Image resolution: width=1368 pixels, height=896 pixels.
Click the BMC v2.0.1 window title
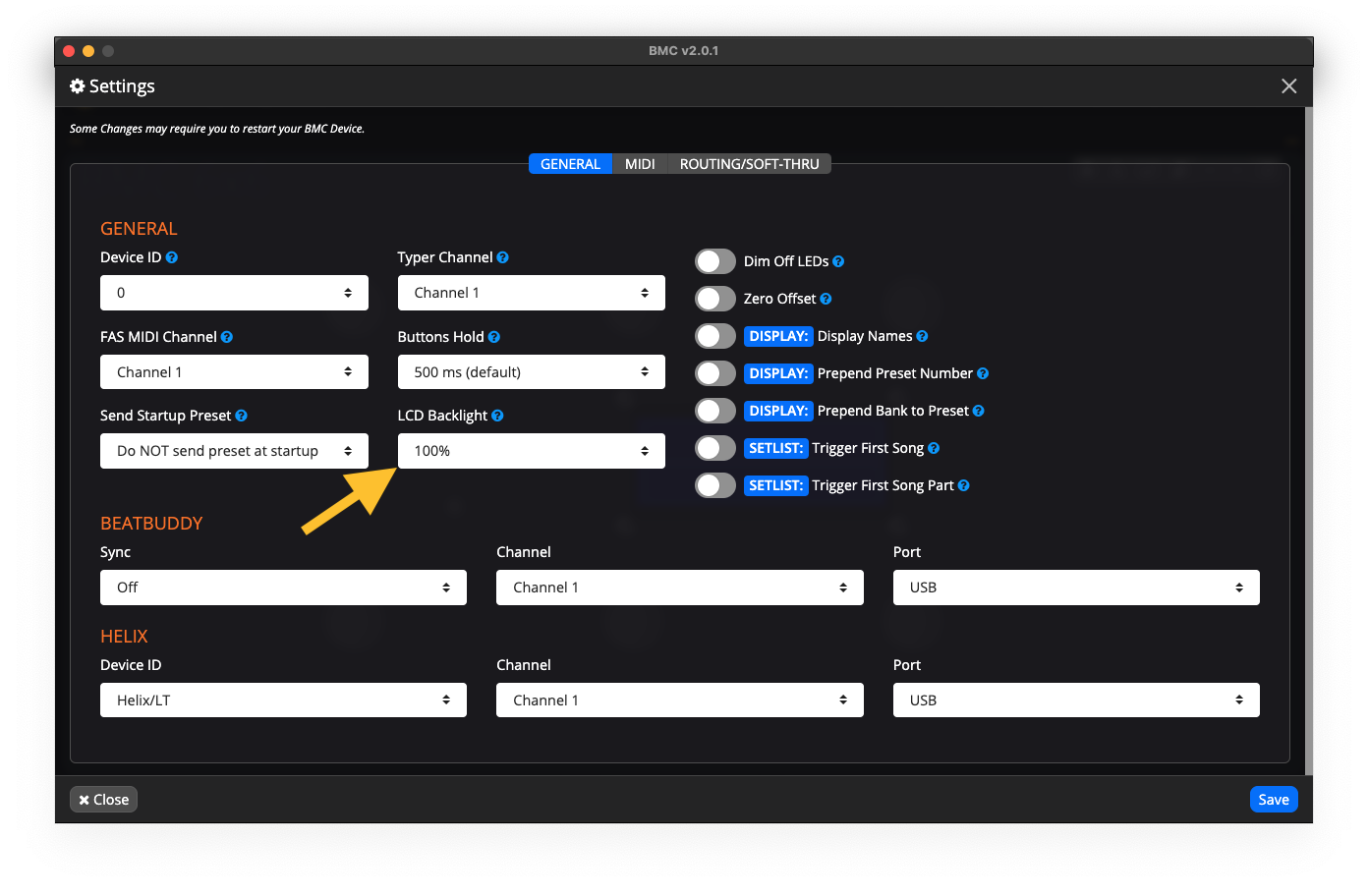pyautogui.click(x=684, y=51)
